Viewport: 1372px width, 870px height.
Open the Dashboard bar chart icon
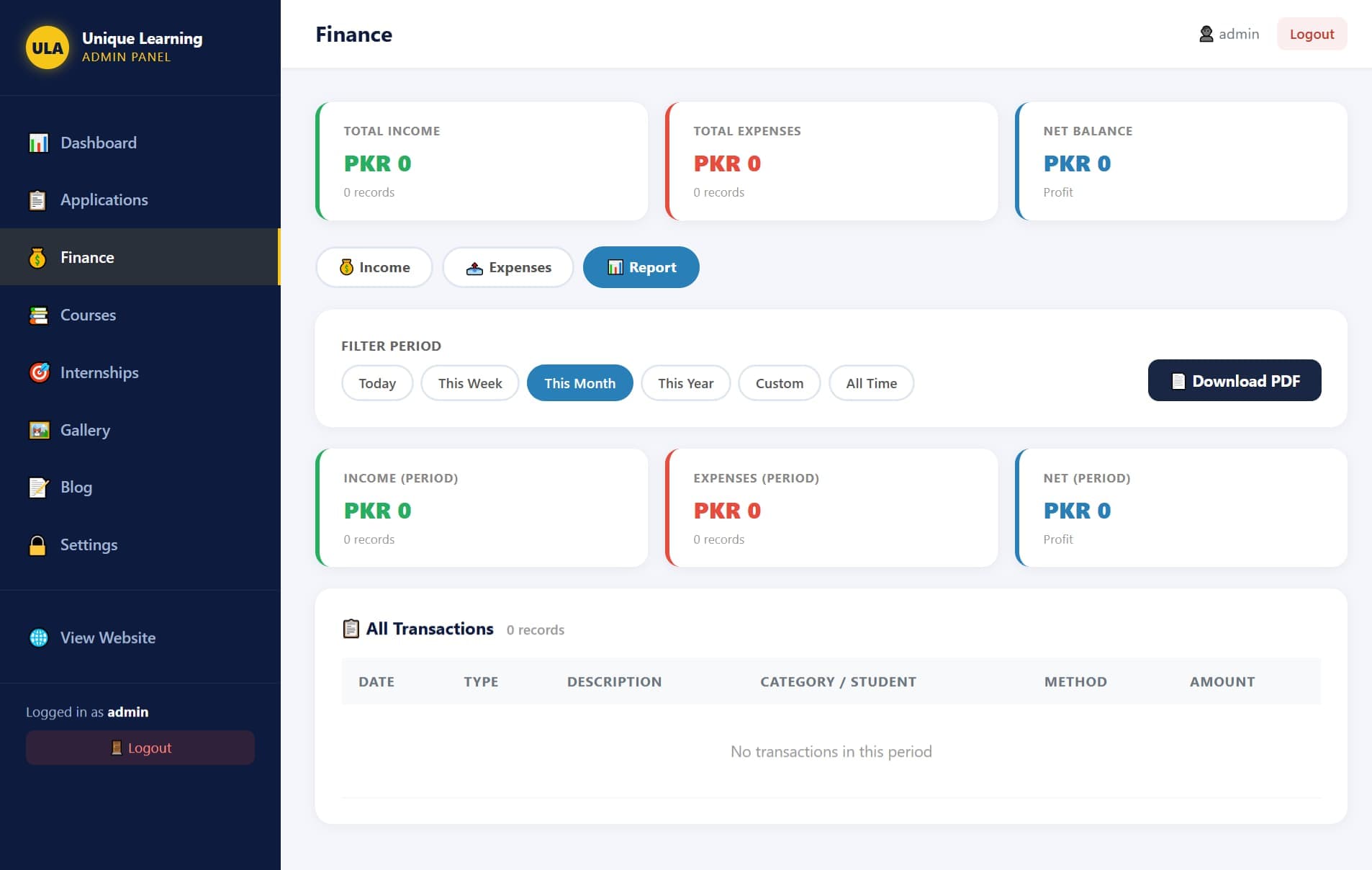(38, 143)
